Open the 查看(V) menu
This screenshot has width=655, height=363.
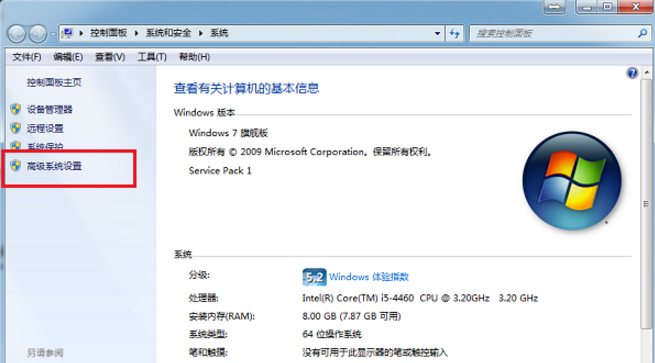click(110, 57)
